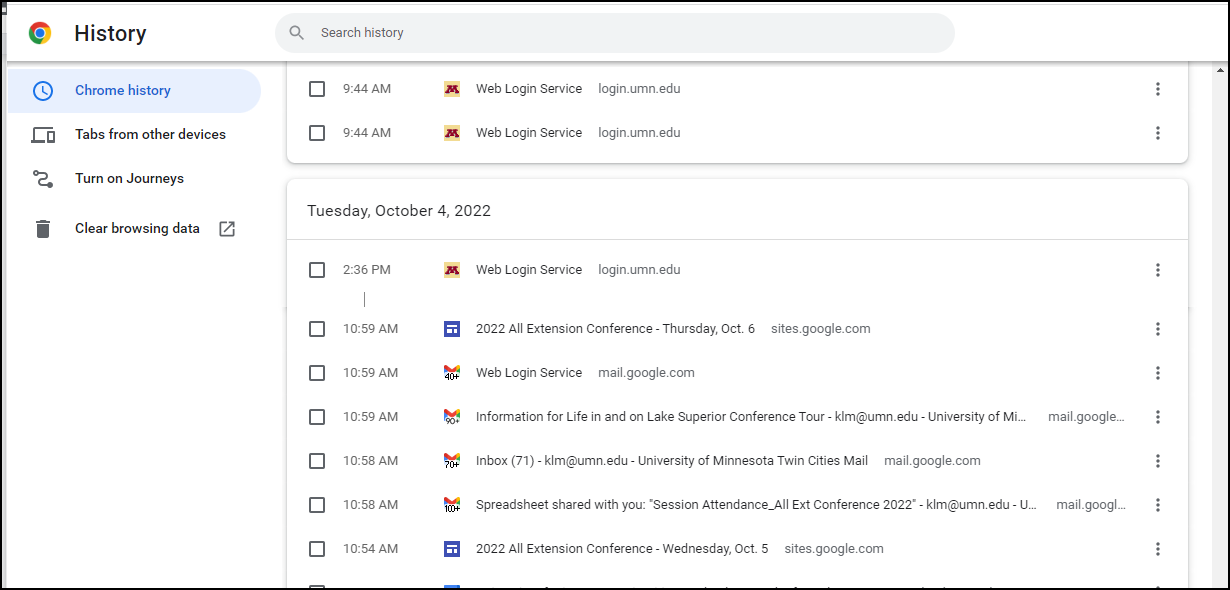Check the box for the 2:36 PM Web Login Service entry
Viewport: 1230px width, 590px height.
317,270
